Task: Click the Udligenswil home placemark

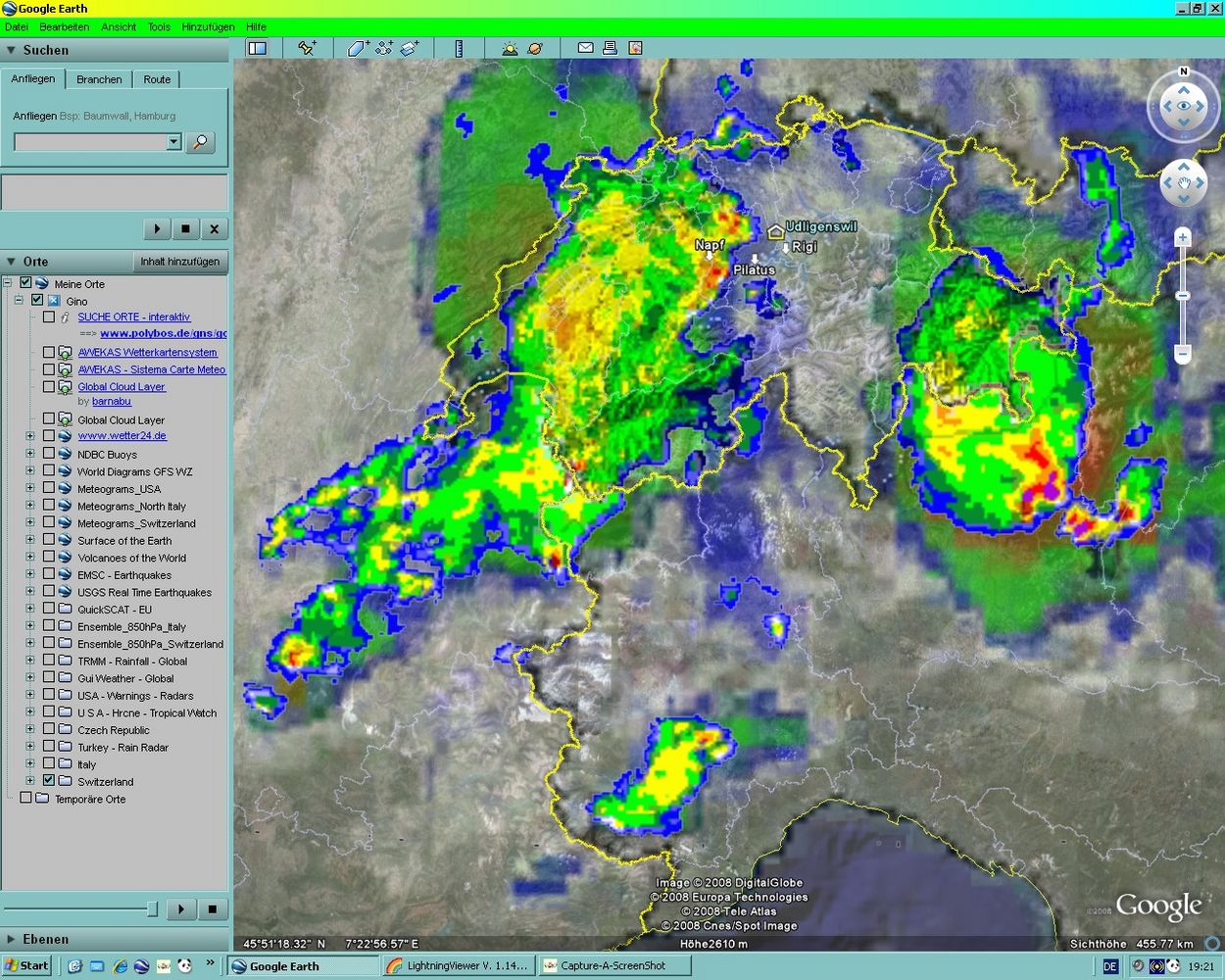Action: [x=775, y=231]
